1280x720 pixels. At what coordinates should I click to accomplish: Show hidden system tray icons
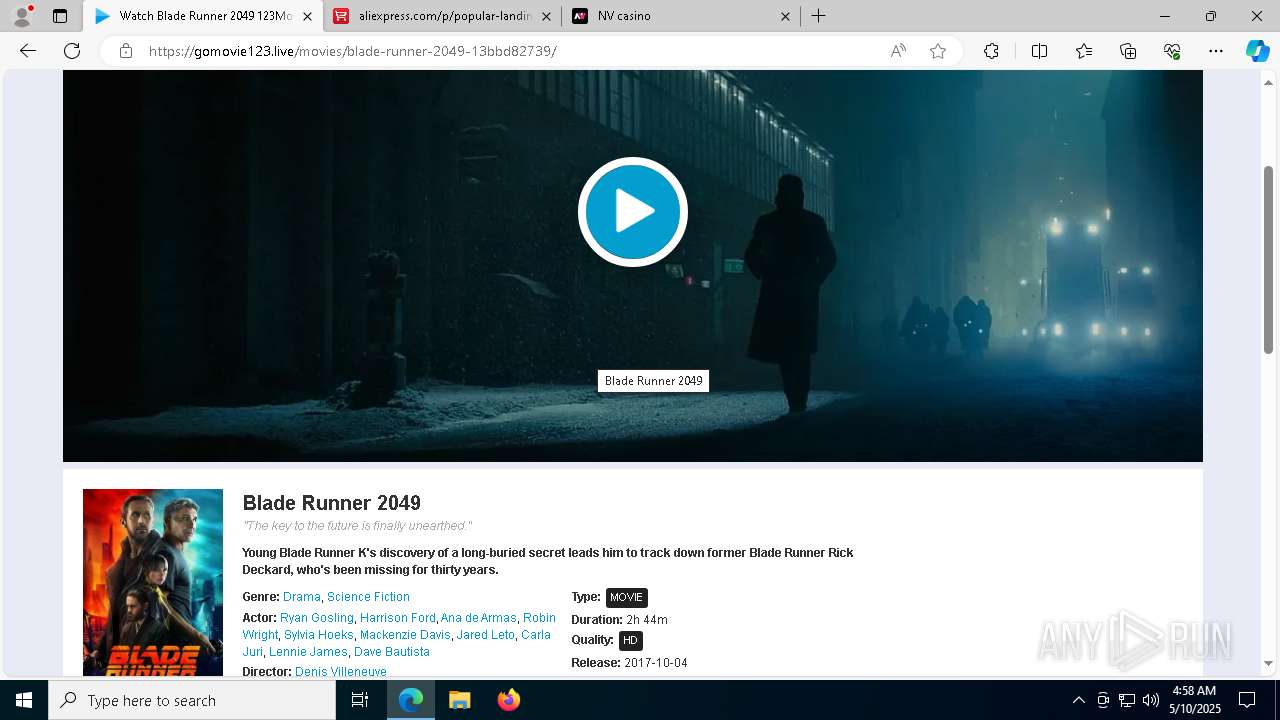1078,700
